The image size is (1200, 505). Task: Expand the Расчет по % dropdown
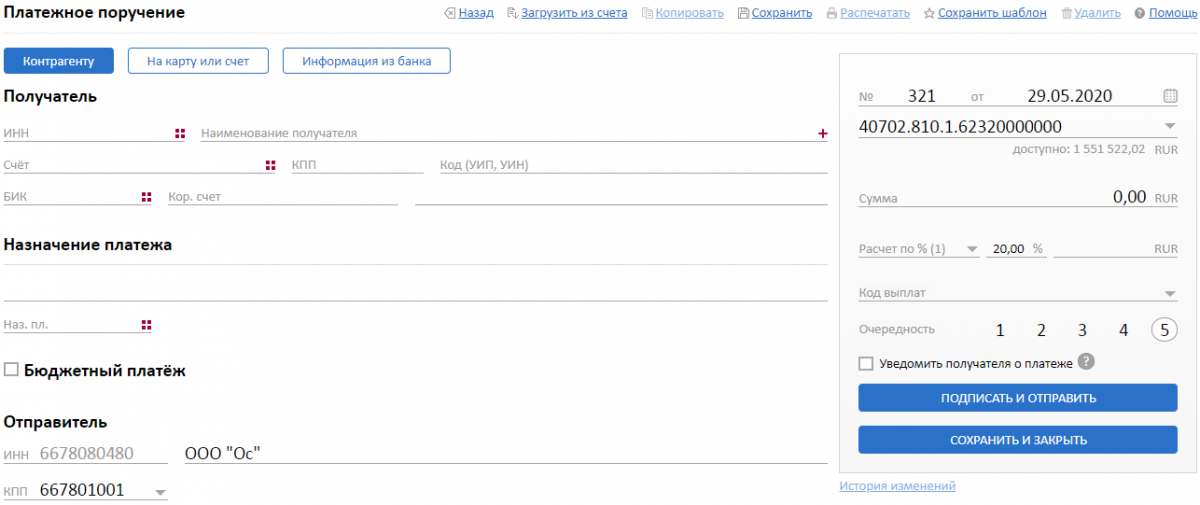(x=971, y=250)
